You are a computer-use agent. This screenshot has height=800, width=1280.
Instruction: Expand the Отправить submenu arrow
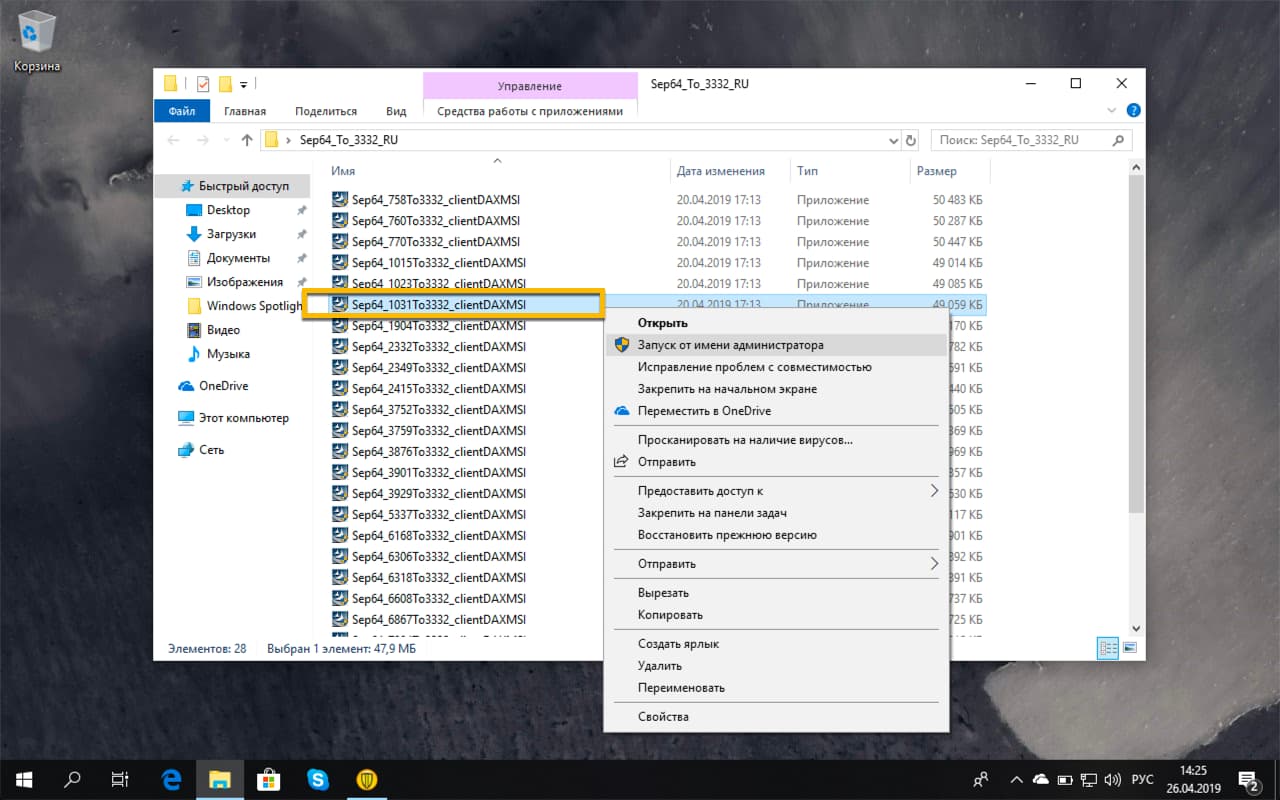pos(934,563)
